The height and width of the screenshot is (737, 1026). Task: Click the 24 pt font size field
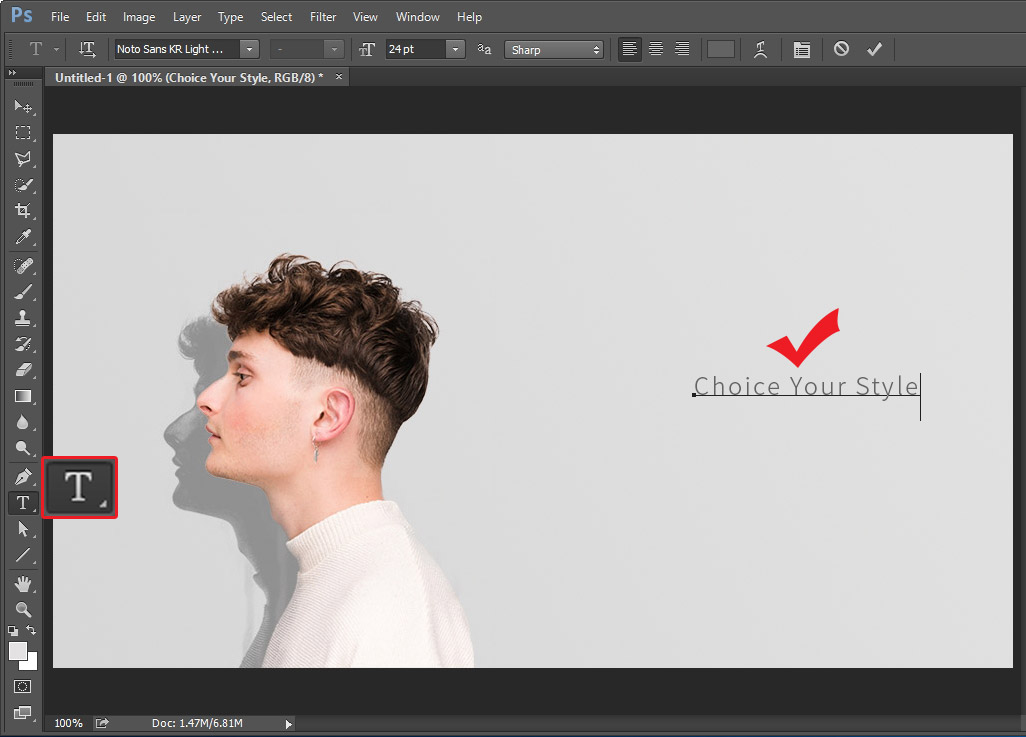pyautogui.click(x=416, y=49)
